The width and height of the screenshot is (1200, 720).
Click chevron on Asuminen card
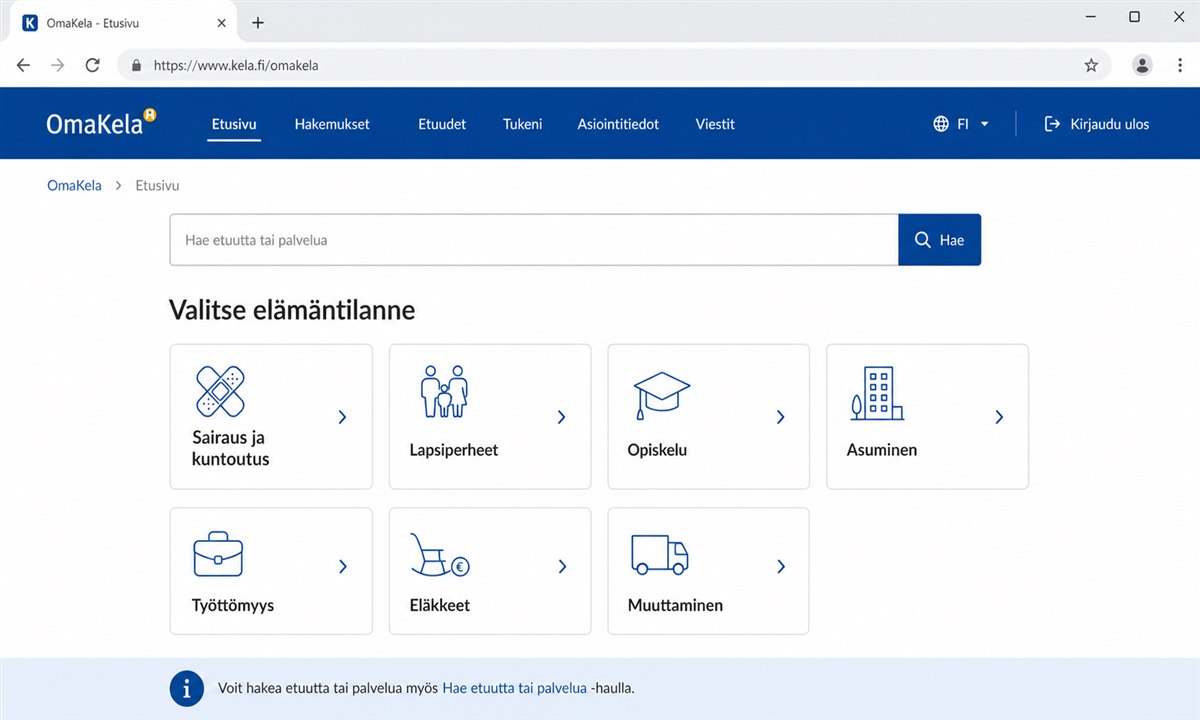pyautogui.click(x=999, y=417)
